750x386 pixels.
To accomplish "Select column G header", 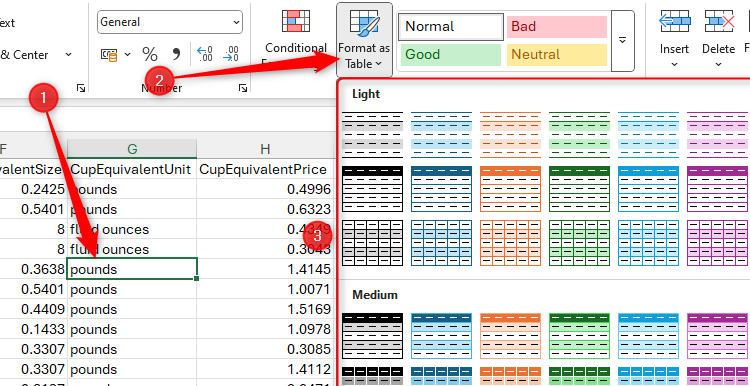I will pos(132,149).
